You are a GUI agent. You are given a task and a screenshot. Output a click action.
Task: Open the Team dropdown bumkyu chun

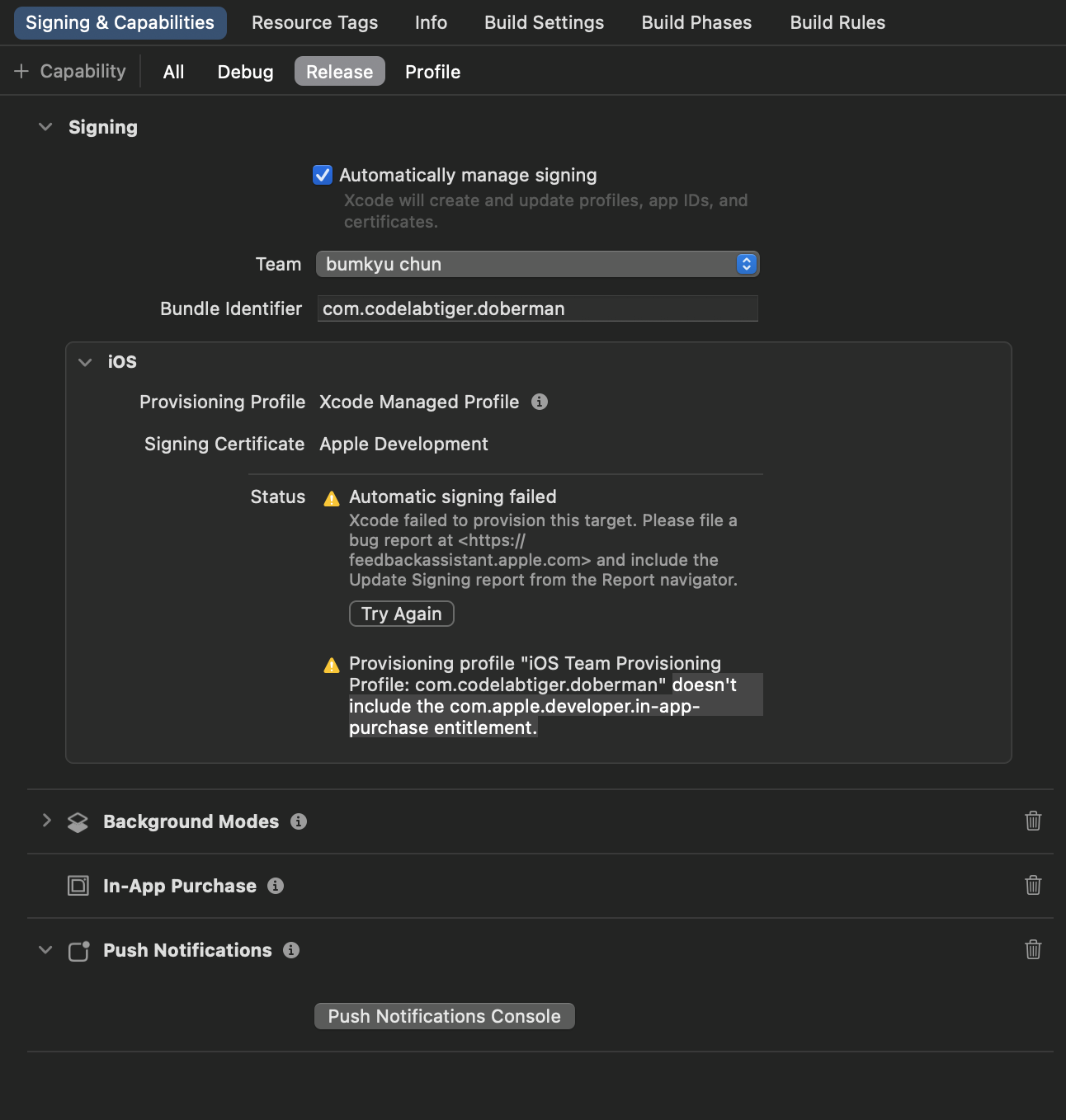tap(537, 264)
